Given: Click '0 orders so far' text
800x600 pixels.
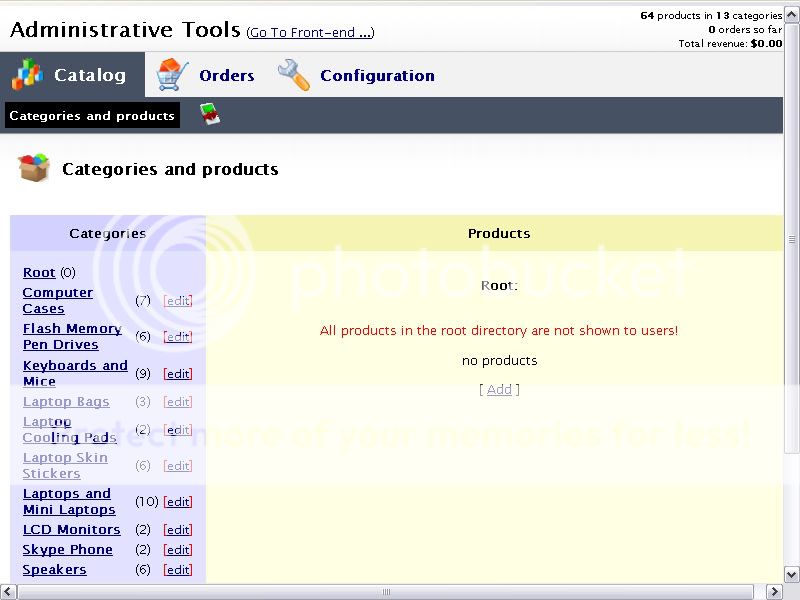Looking at the screenshot, I should 745,30.
